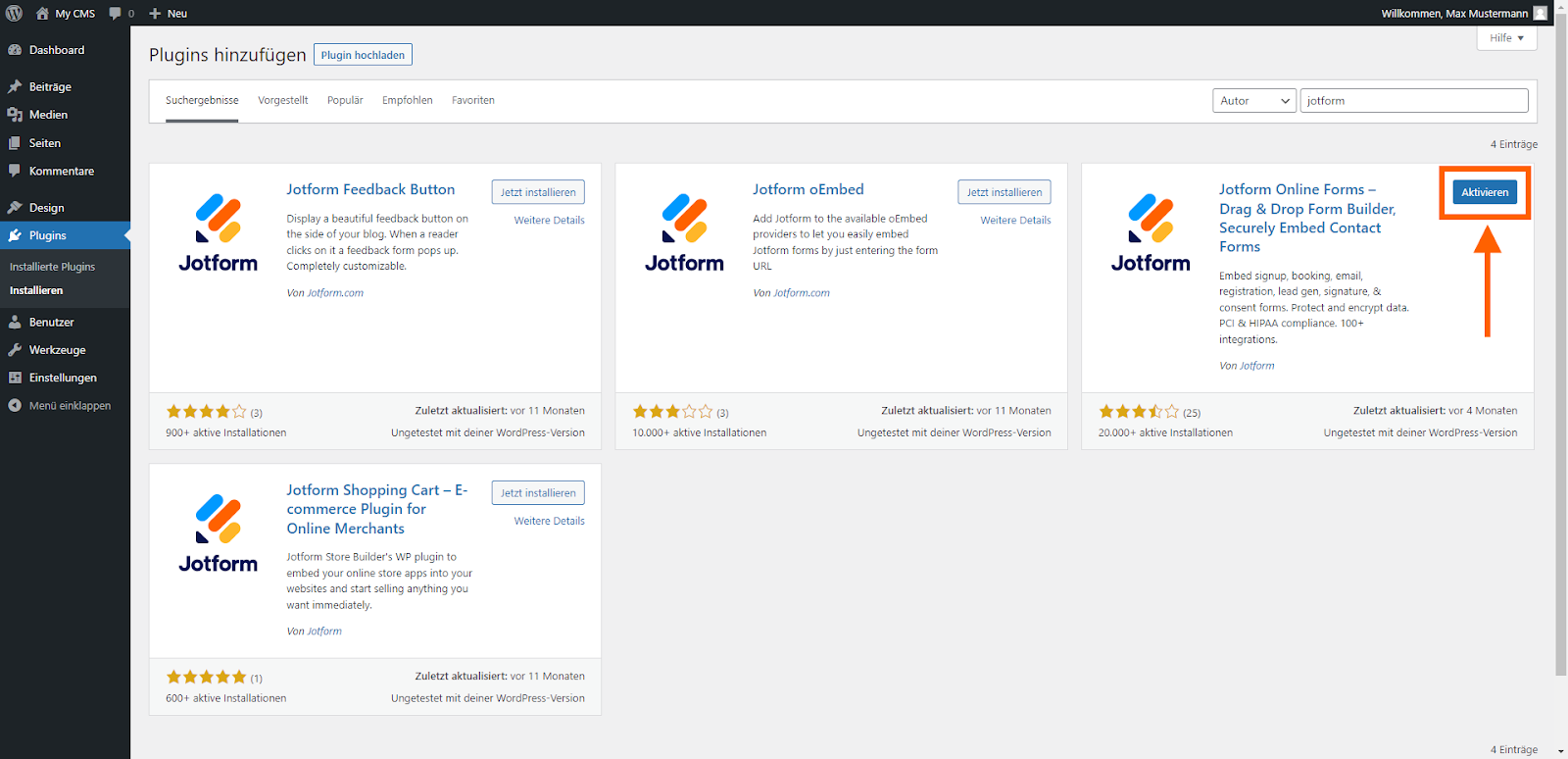Image resolution: width=1568 pixels, height=759 pixels.
Task: Open the My CMS site name link
Action: point(75,14)
